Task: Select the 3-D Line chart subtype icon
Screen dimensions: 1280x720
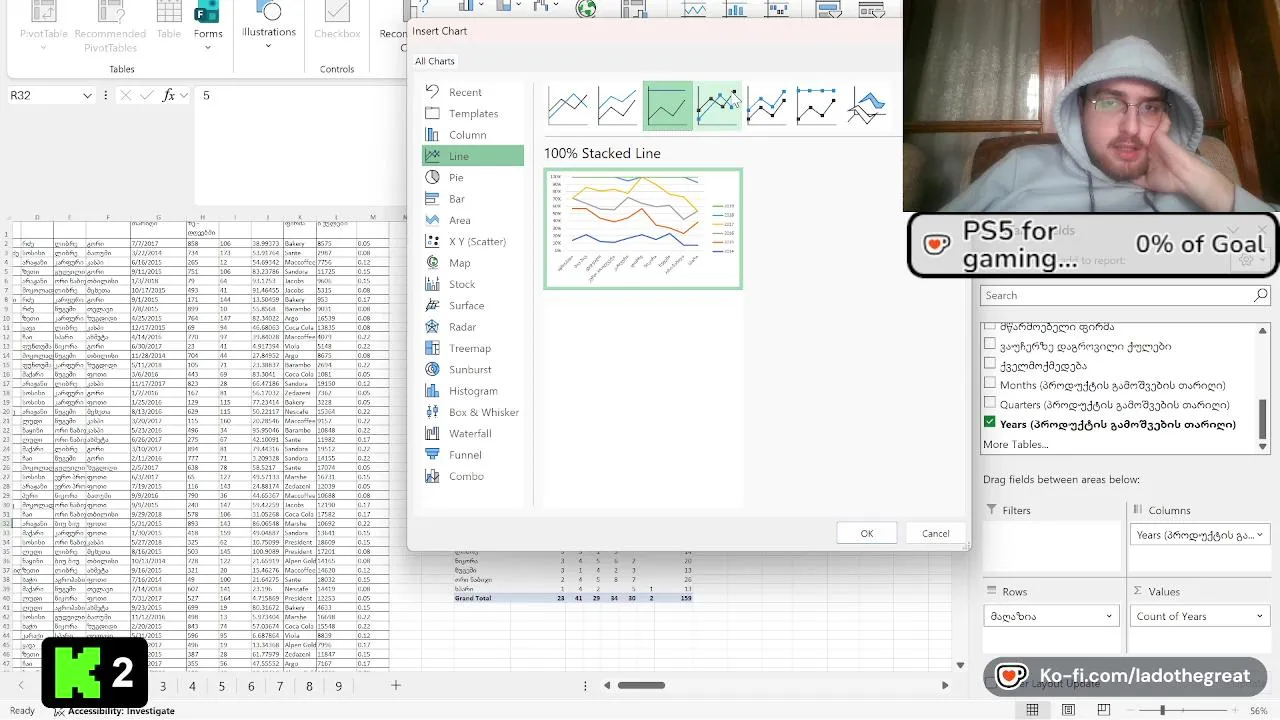Action: [x=866, y=105]
